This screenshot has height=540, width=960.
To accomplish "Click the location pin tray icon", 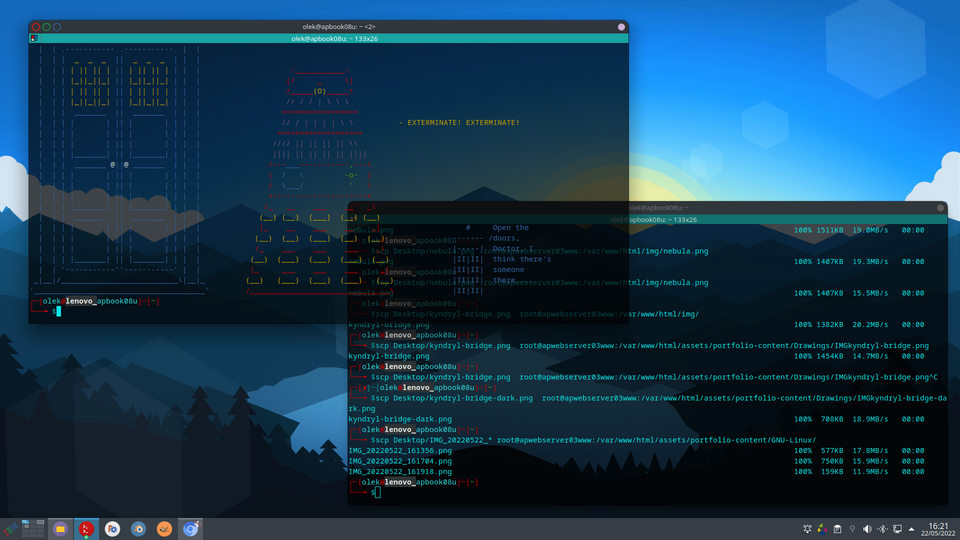I will 852,529.
